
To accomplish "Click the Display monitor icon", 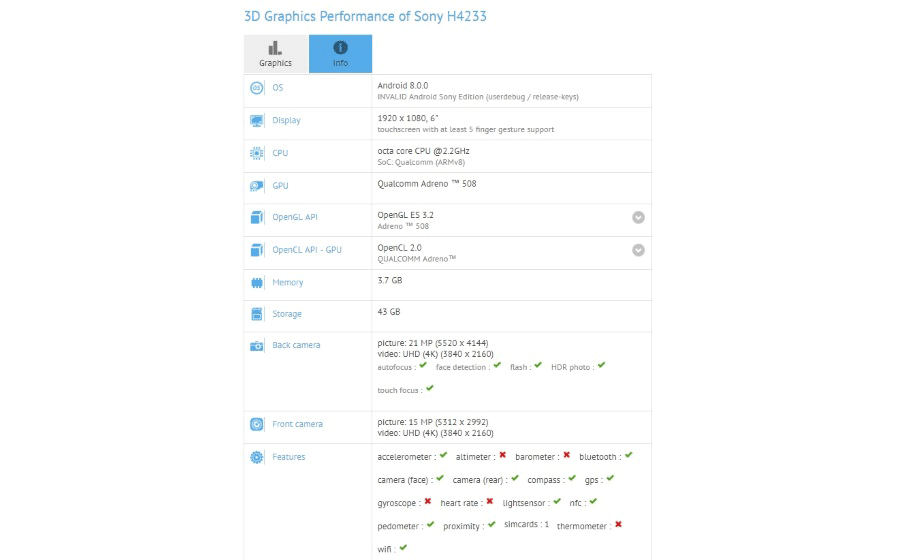I will (x=257, y=120).
